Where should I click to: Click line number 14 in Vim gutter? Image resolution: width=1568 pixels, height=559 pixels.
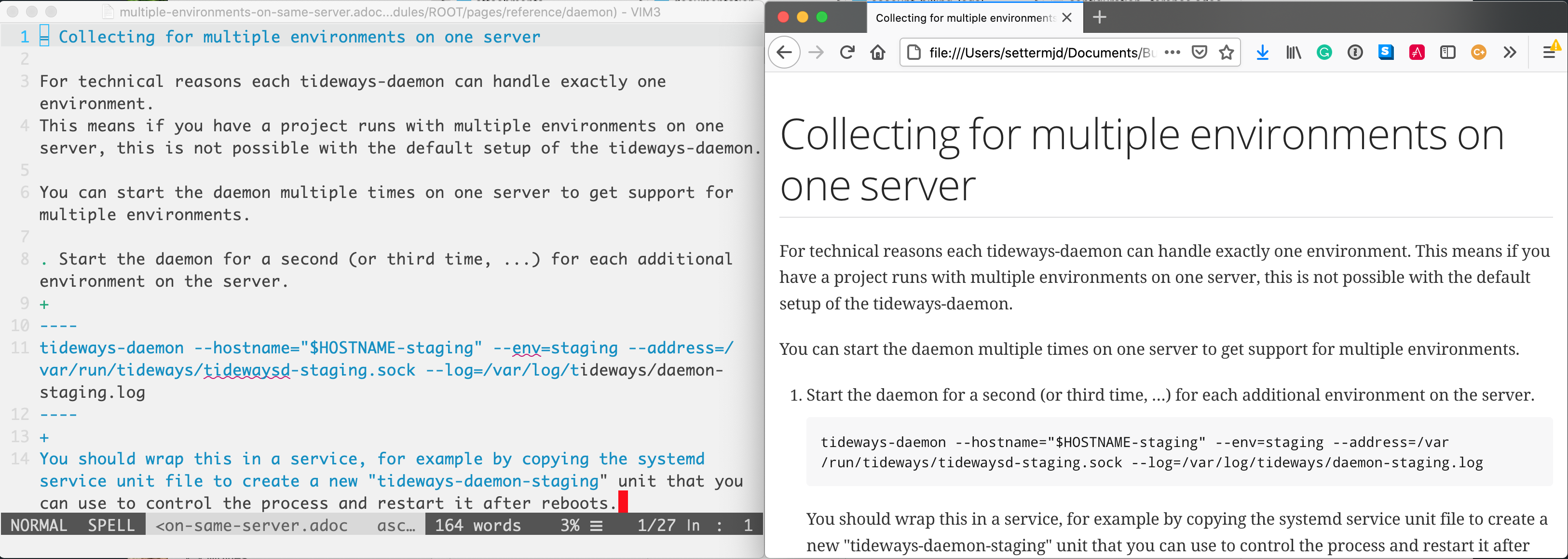click(19, 459)
